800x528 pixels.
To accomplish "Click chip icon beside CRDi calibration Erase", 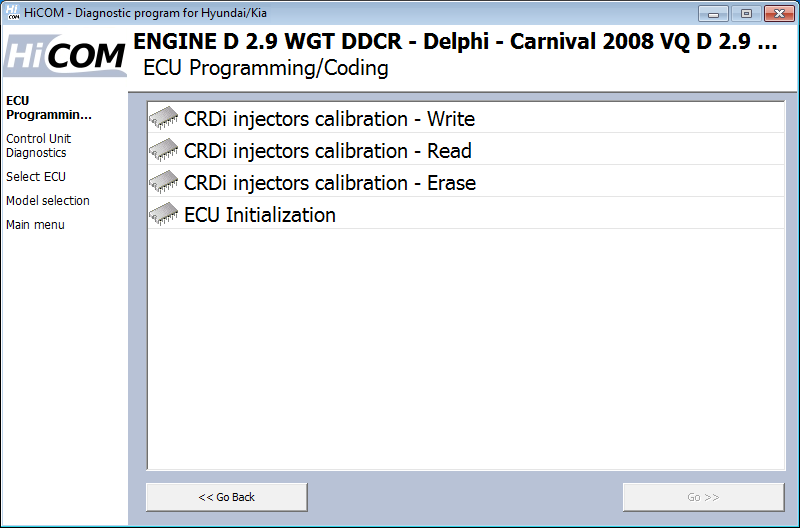I will [164, 183].
